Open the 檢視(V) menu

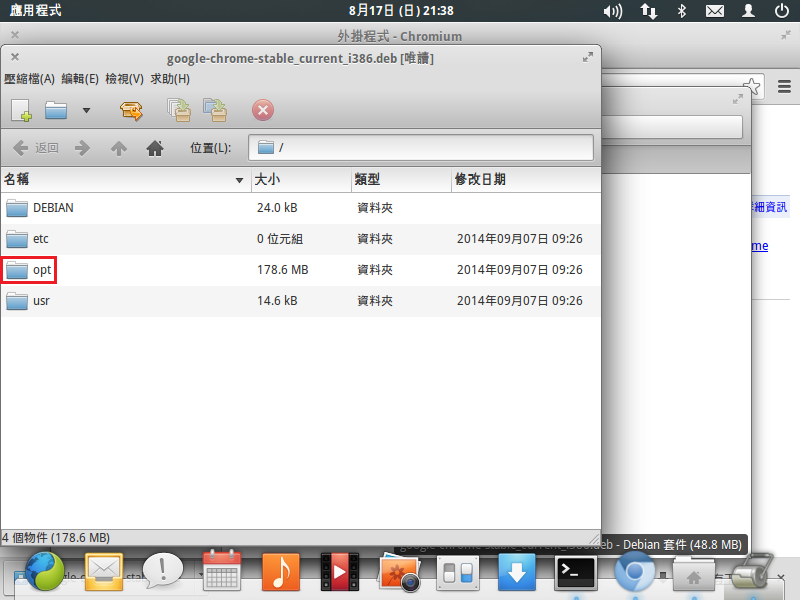pos(124,79)
